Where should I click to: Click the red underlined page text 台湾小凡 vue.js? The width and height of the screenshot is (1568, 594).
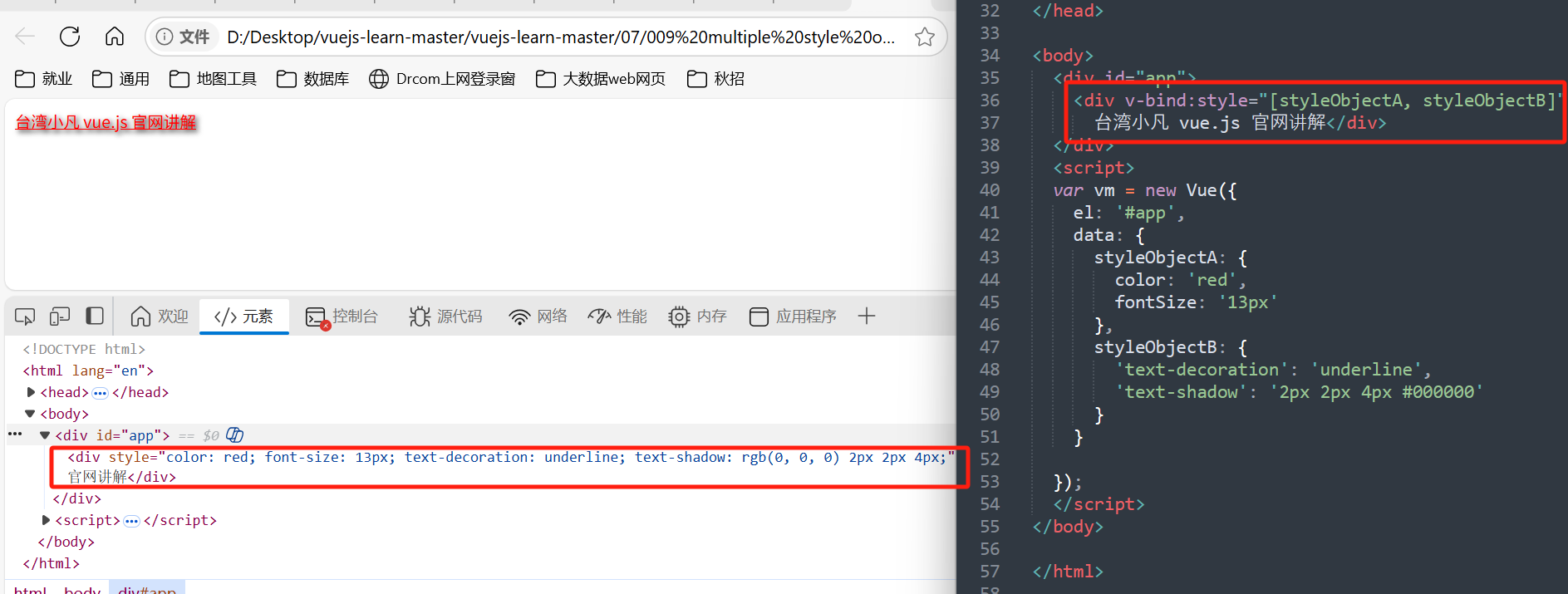[x=106, y=123]
